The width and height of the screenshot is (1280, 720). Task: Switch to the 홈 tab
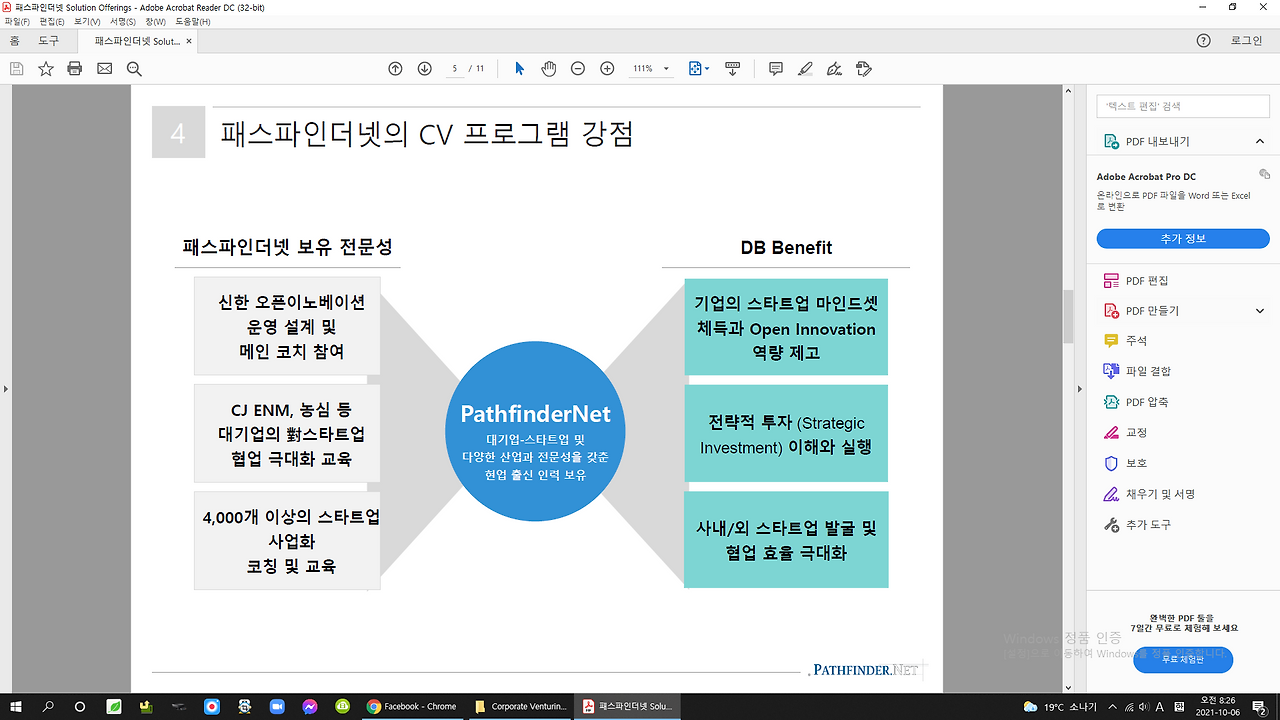point(14,41)
